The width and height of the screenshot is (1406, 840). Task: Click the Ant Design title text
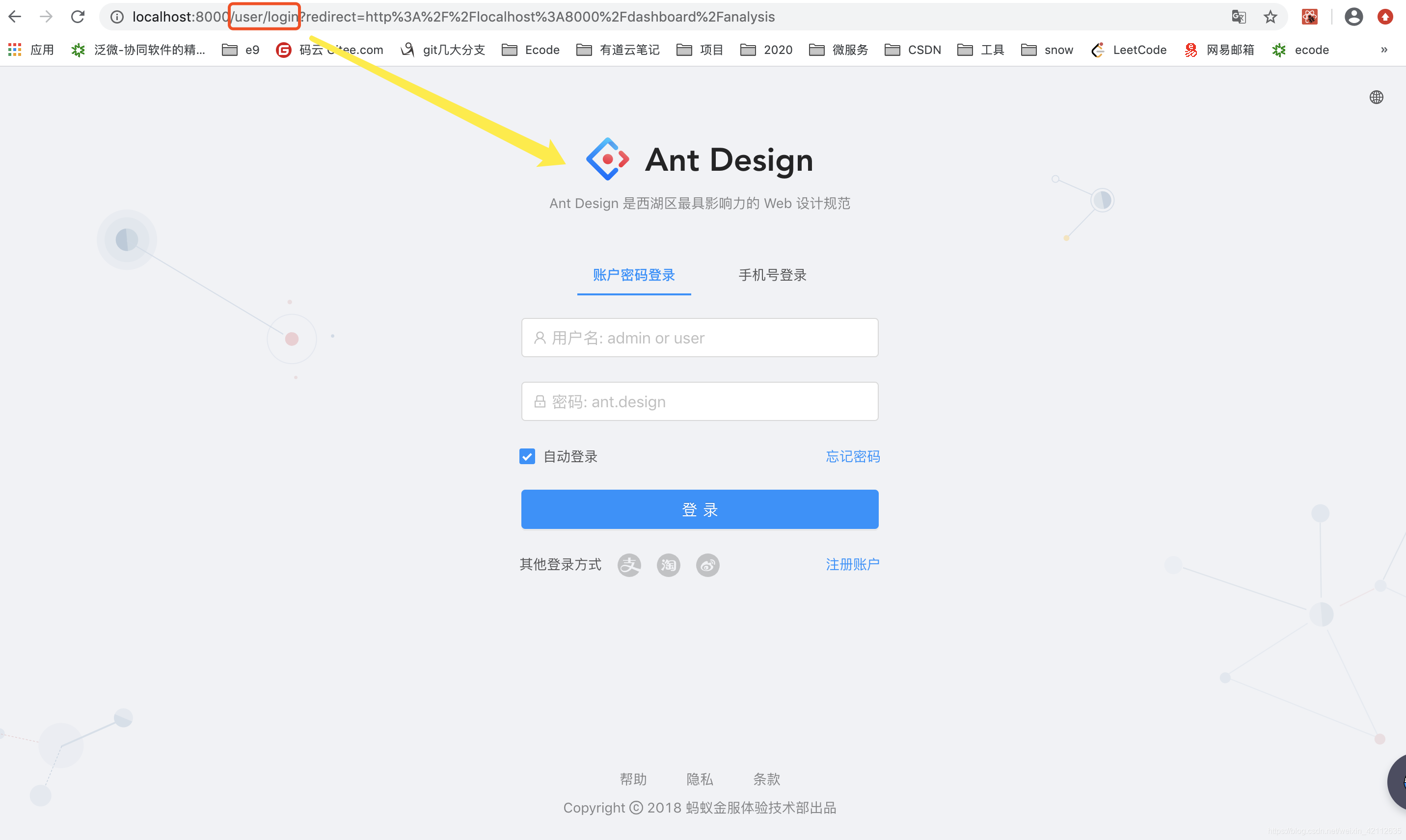point(730,160)
